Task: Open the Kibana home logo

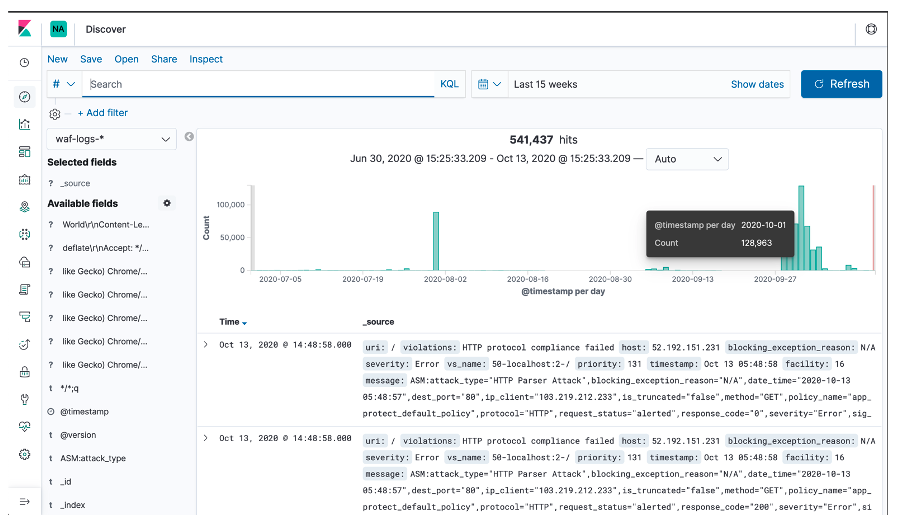Action: pos(24,29)
